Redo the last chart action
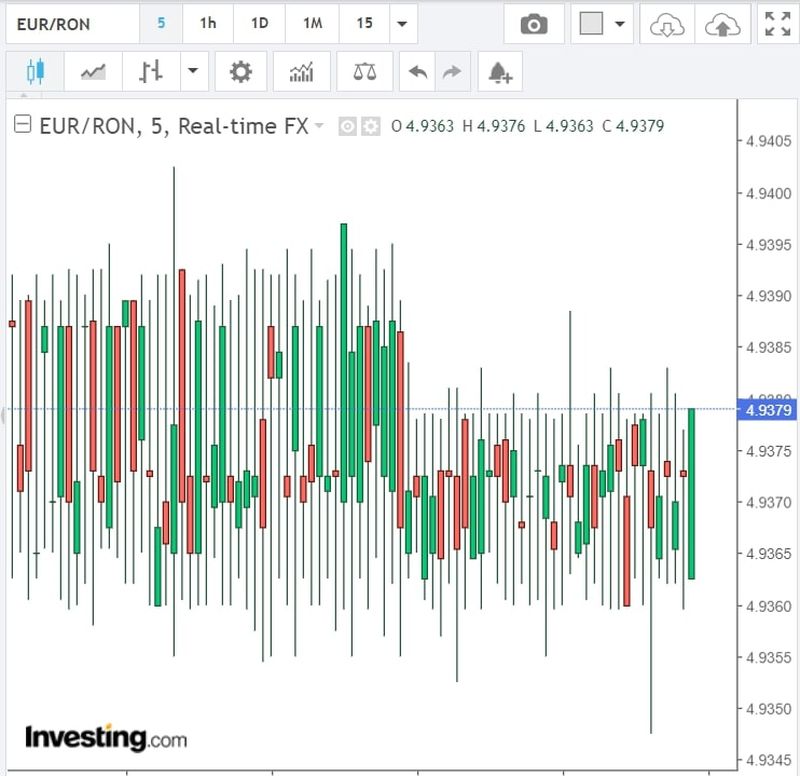 click(x=452, y=72)
